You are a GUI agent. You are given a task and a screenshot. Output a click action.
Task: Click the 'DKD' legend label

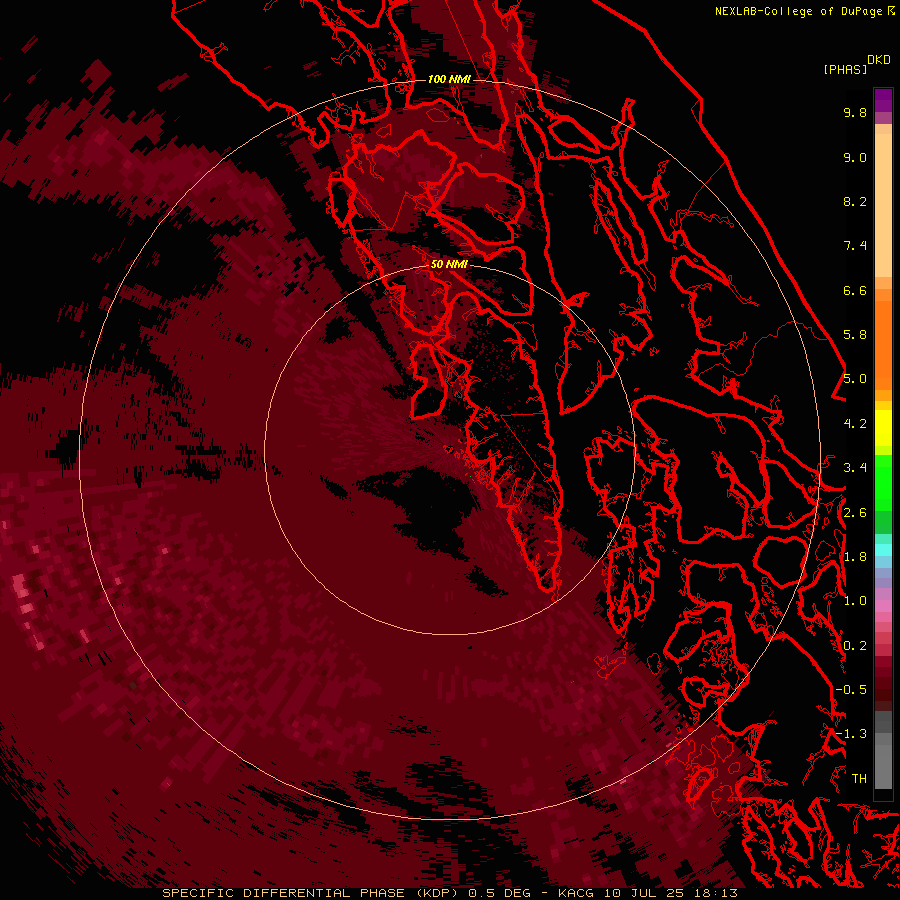coord(879,60)
